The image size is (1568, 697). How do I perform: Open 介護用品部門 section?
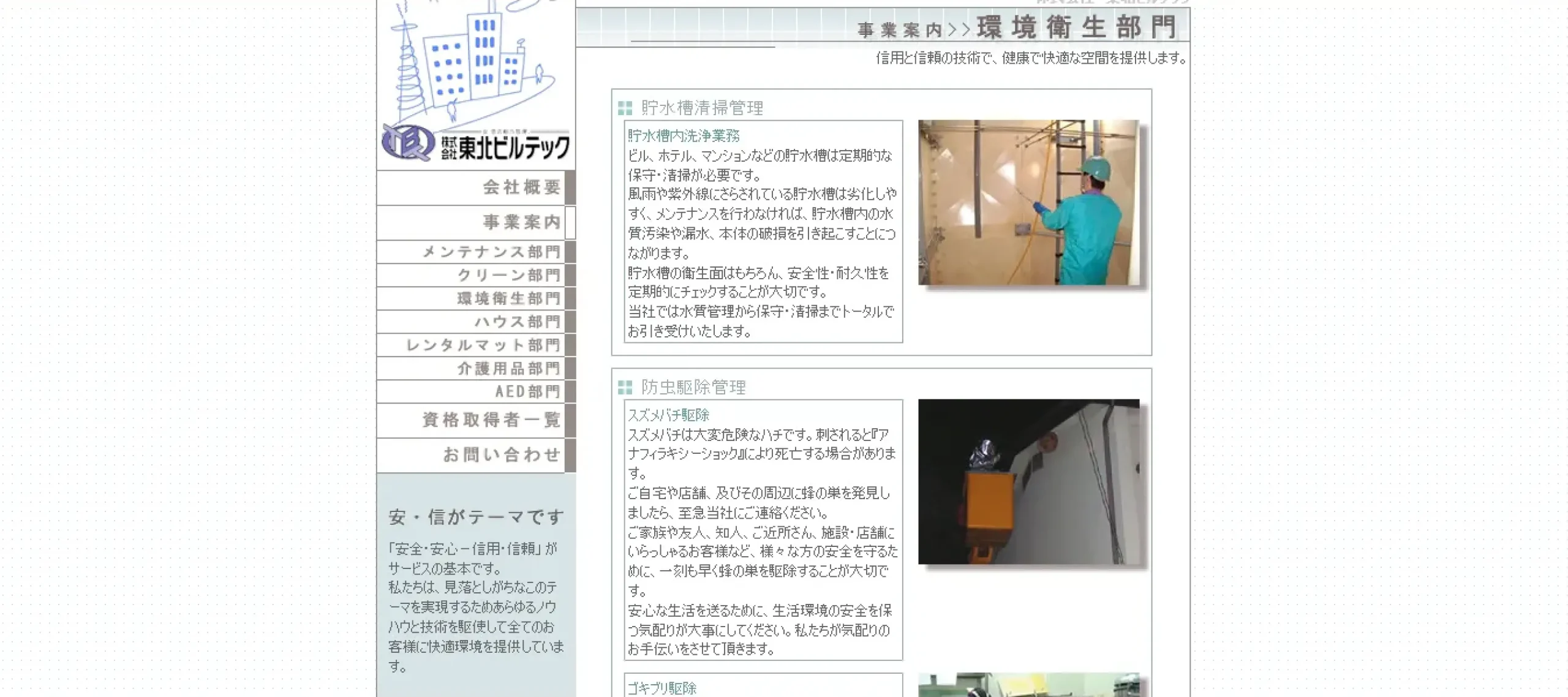click(476, 368)
